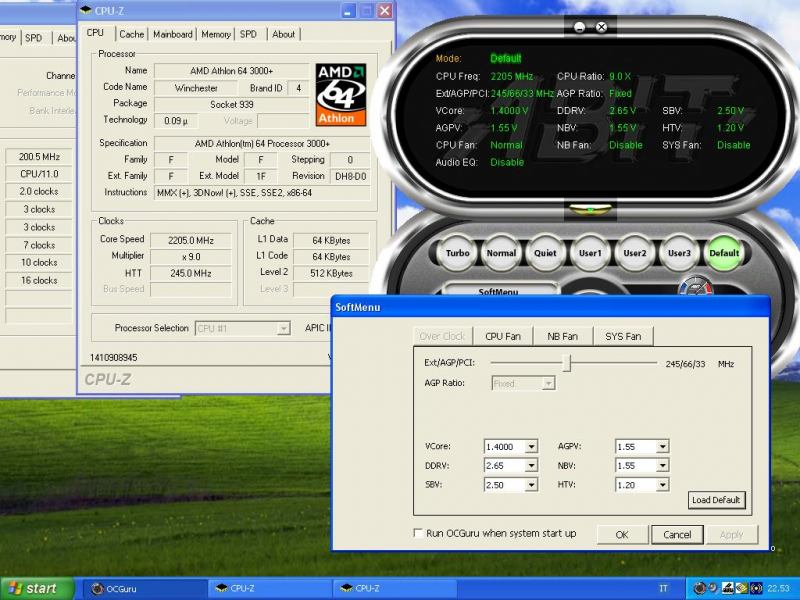
Task: Click the Level 2 cache value 512 KBytes
Action: click(331, 273)
